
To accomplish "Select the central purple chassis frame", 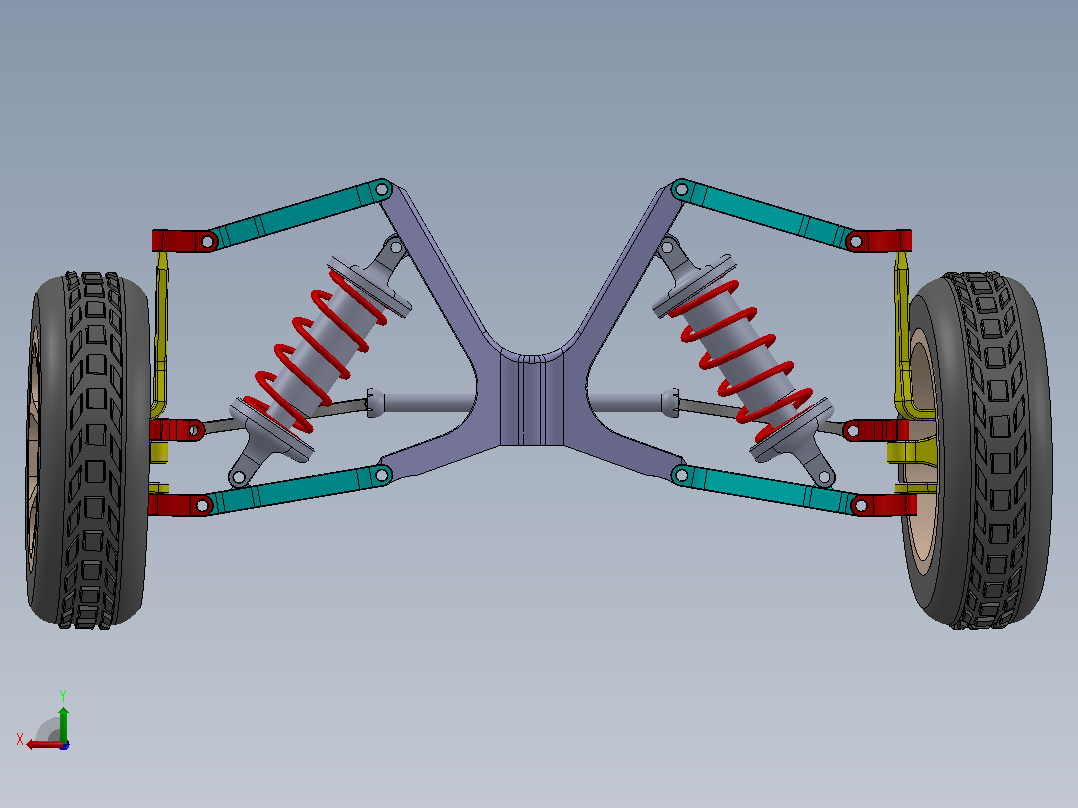I will click(531, 402).
